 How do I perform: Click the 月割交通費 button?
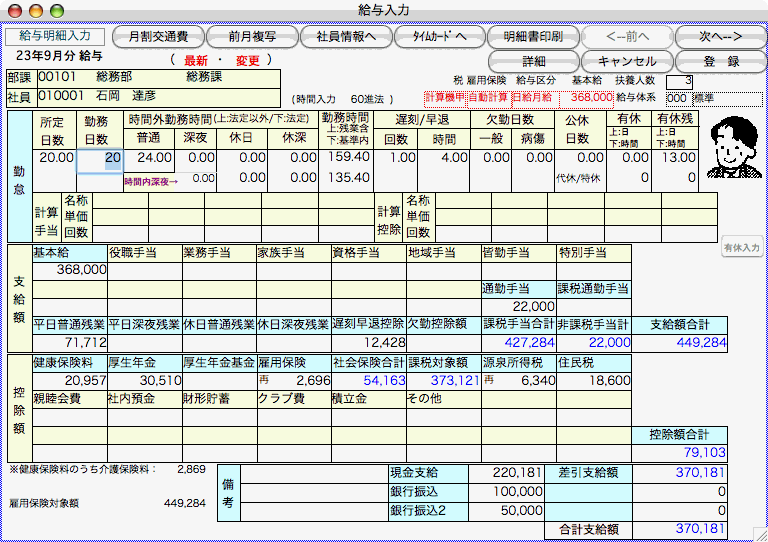149,36
